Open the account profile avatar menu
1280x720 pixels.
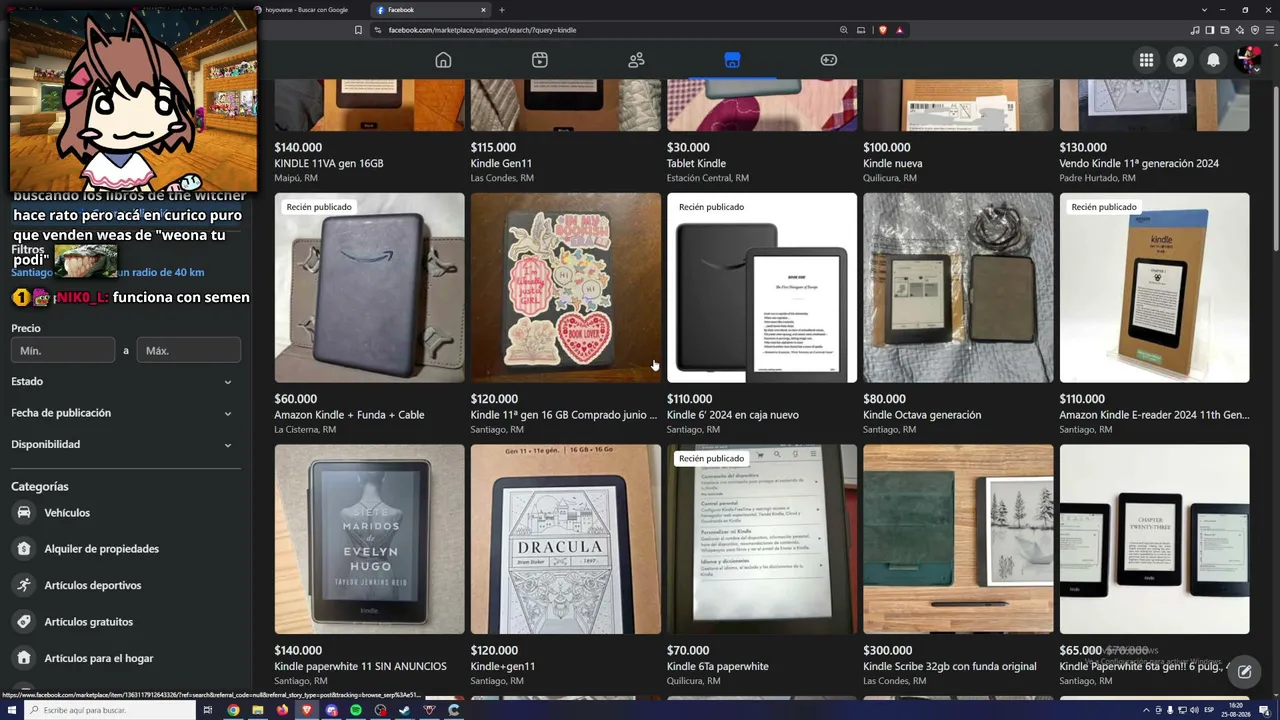click(1247, 60)
